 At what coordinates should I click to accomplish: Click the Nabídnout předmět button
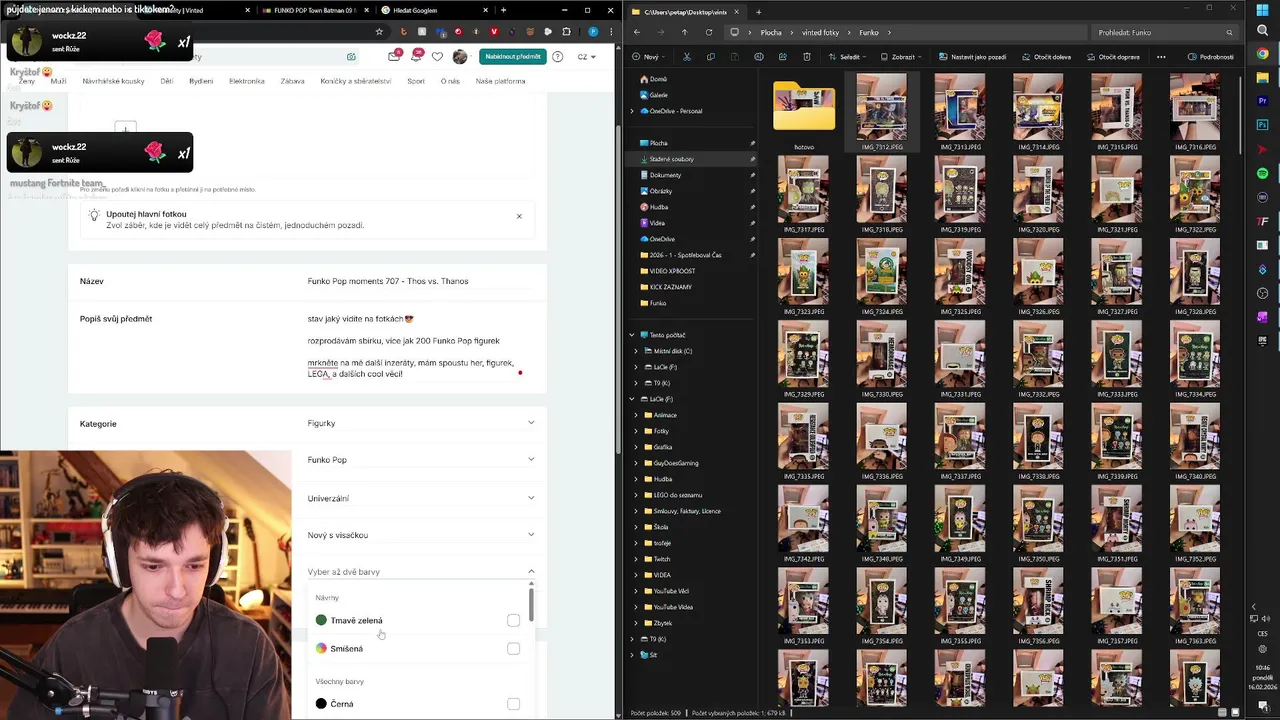pyautogui.click(x=512, y=57)
